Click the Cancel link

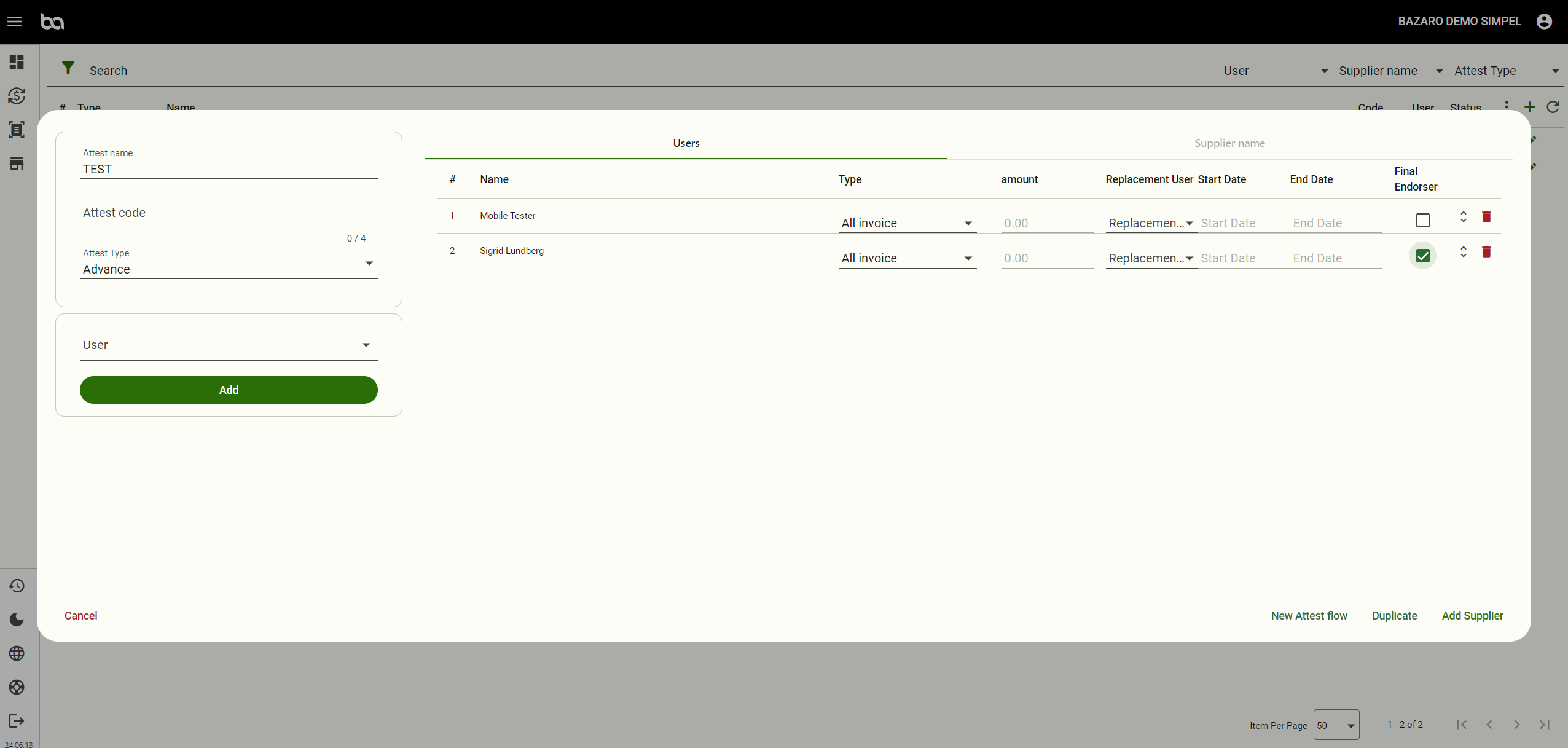click(x=80, y=616)
